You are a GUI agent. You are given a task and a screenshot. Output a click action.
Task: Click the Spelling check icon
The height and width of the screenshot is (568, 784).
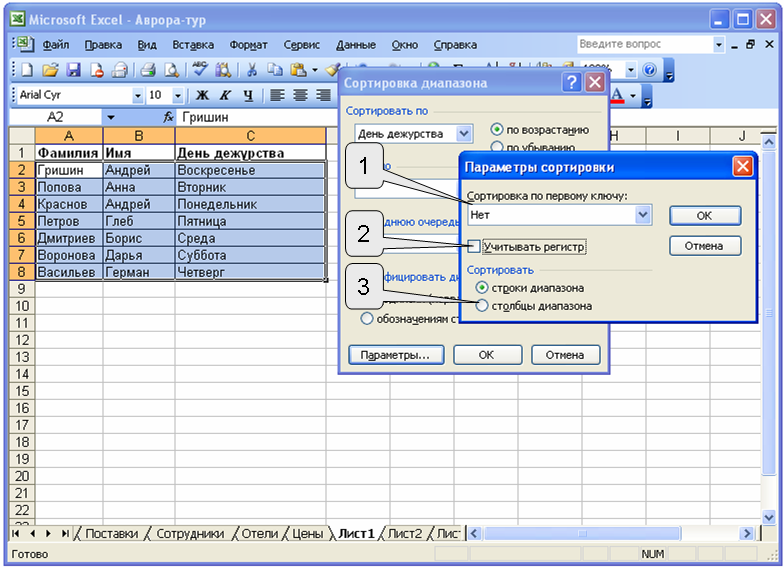pyautogui.click(x=200, y=70)
